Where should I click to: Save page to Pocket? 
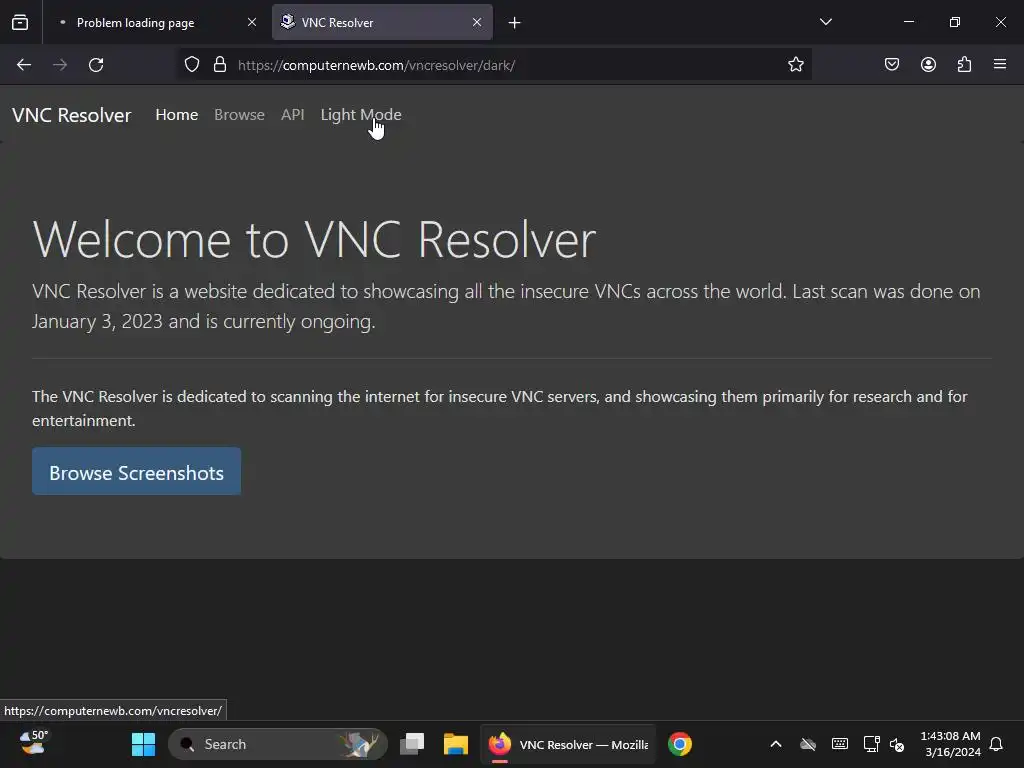[891, 65]
